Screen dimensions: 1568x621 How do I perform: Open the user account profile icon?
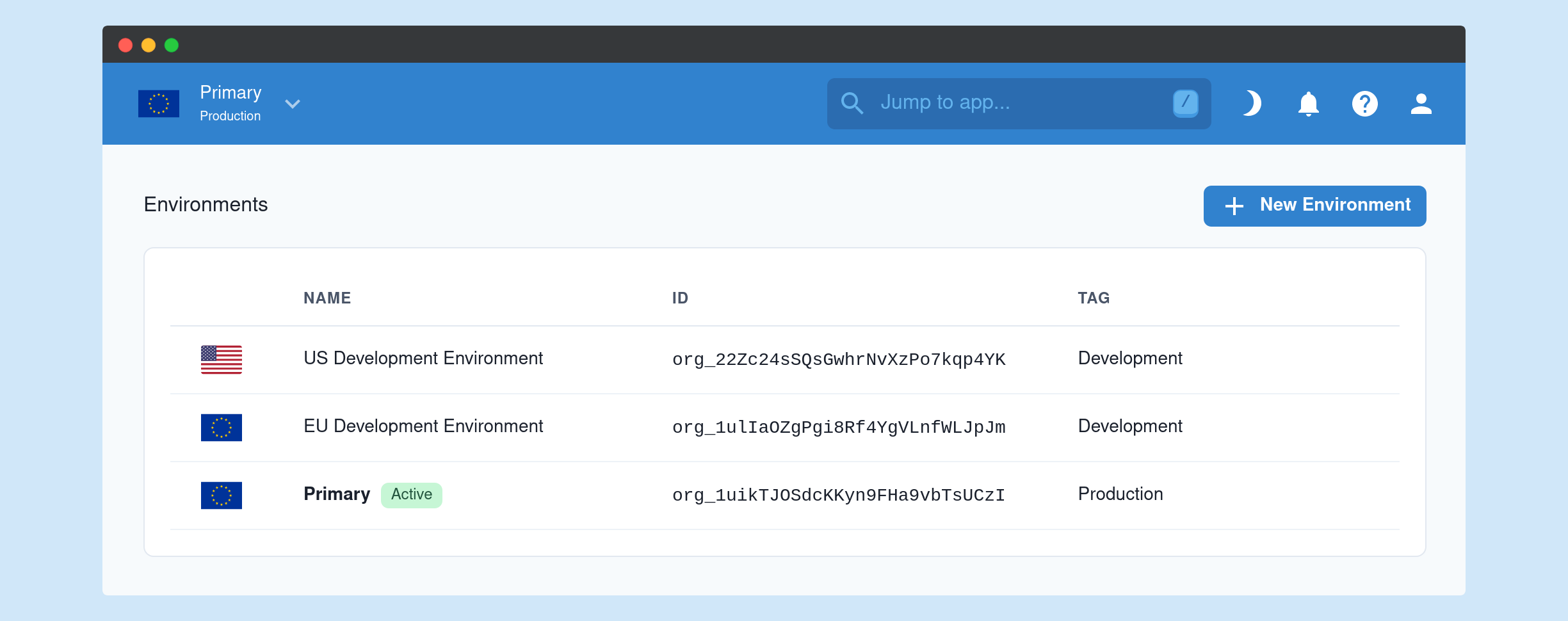(x=1421, y=104)
